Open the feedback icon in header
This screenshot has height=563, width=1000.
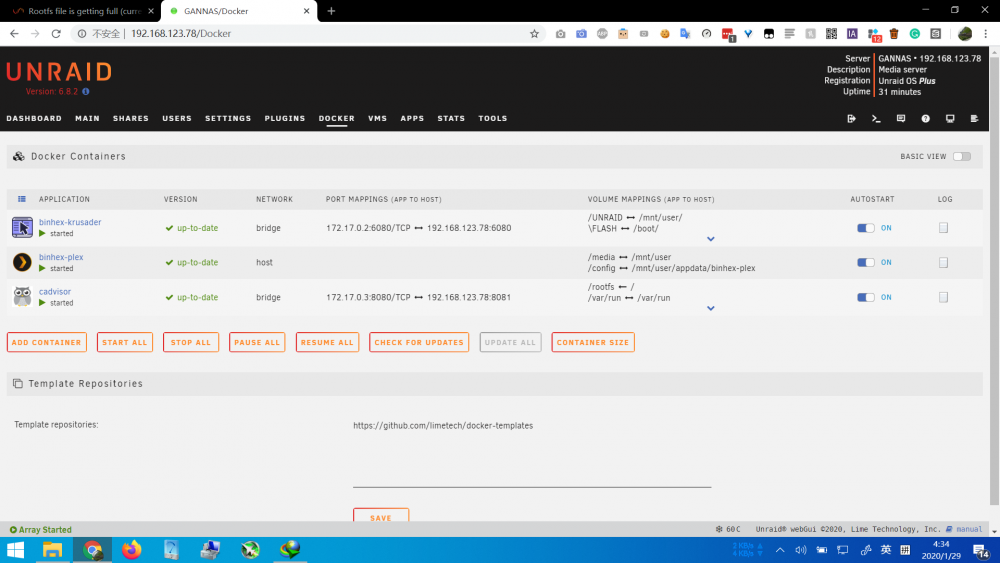901,119
